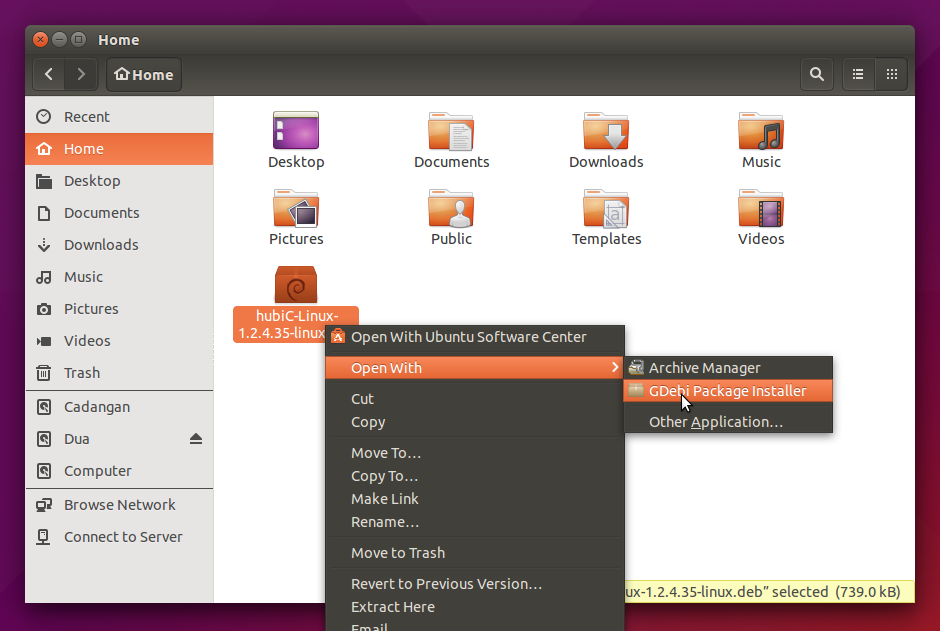Choose Make Link from context menu
This screenshot has height=631, width=940.
pos(475,499)
